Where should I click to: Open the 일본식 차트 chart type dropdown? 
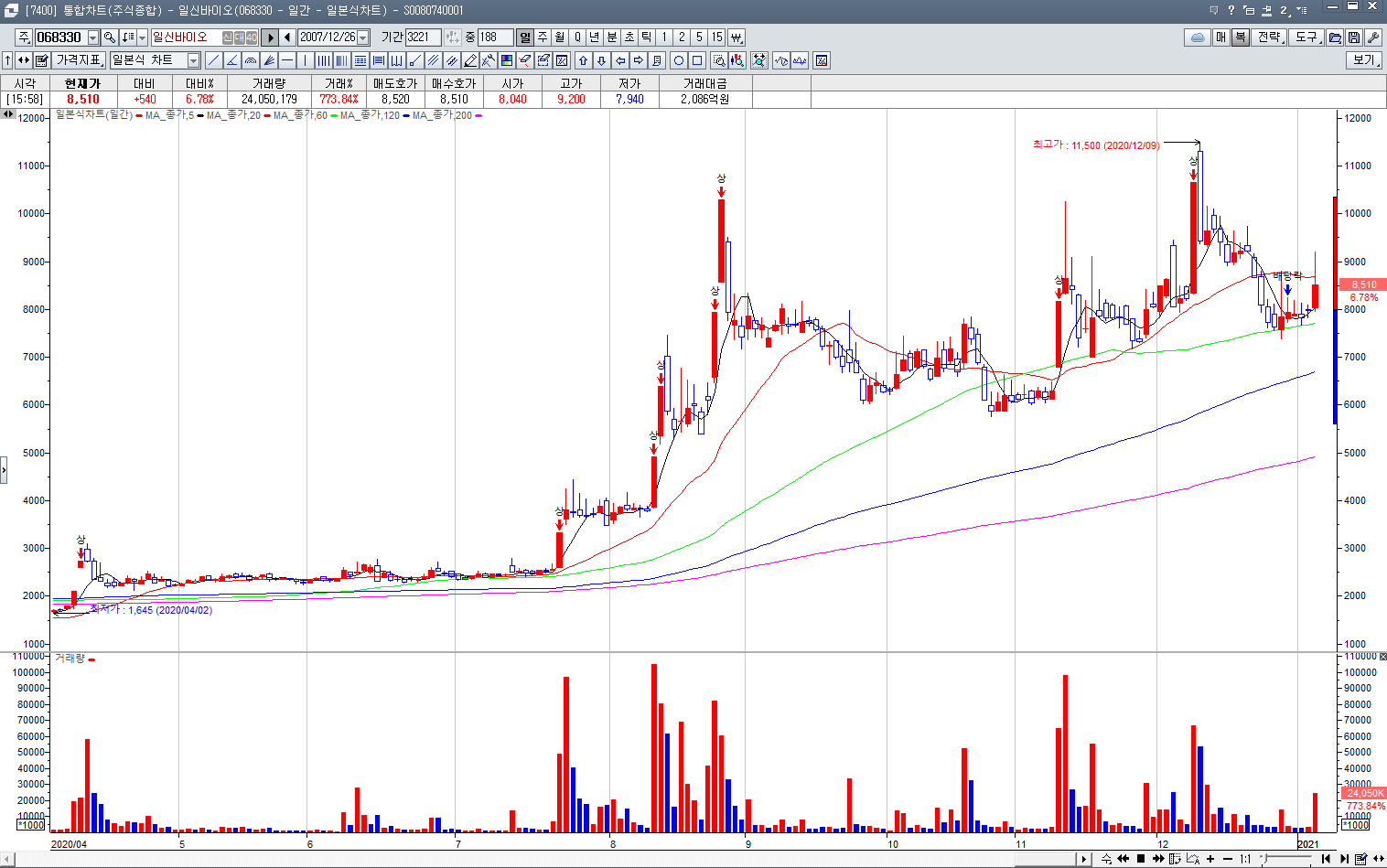coord(193,60)
